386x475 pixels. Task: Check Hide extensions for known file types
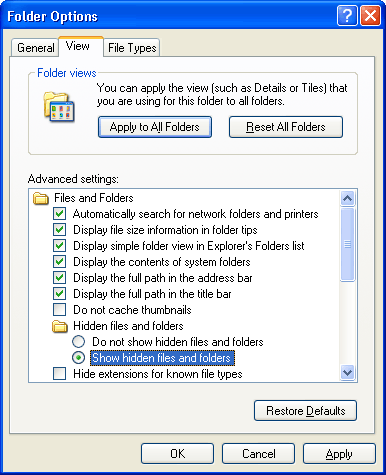60,374
